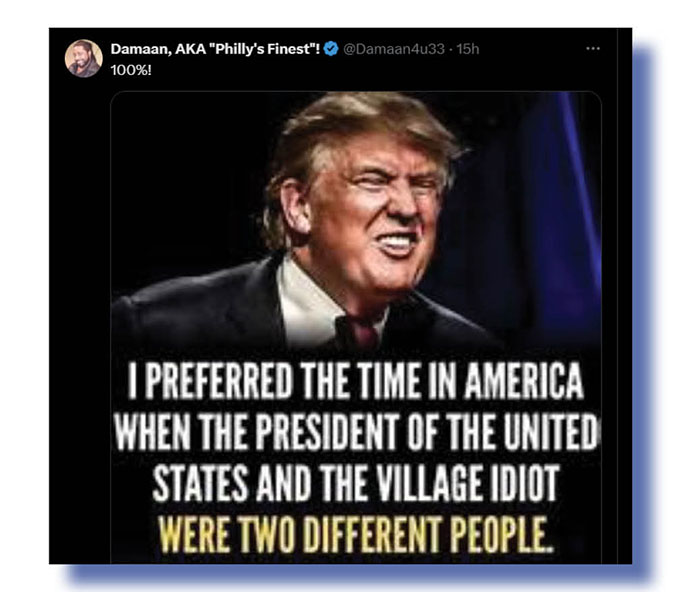Image resolution: width=680 pixels, height=592 pixels.
Task: Click the "STATES AND THE VILLAGE IDIOT" line
Action: click(356, 483)
